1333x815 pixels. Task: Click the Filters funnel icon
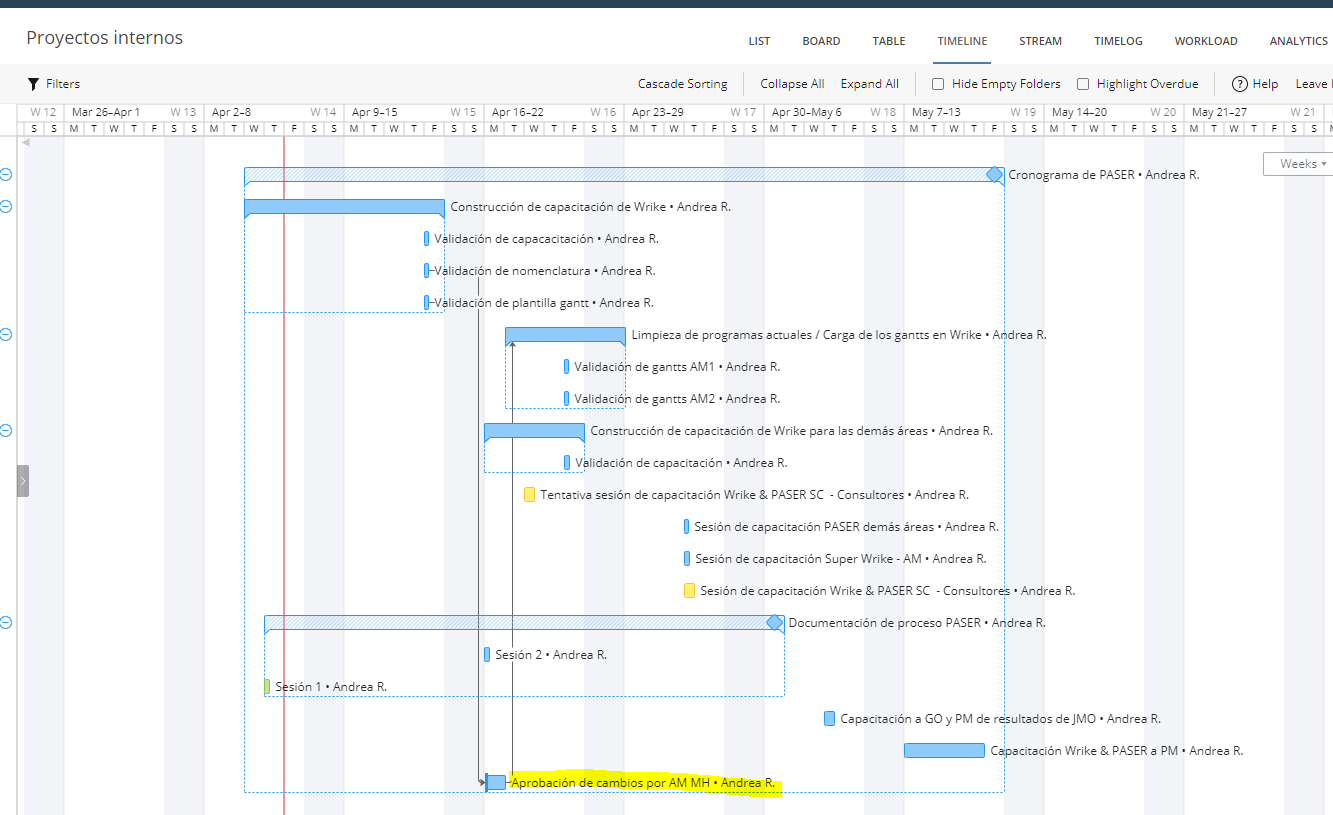[x=33, y=84]
